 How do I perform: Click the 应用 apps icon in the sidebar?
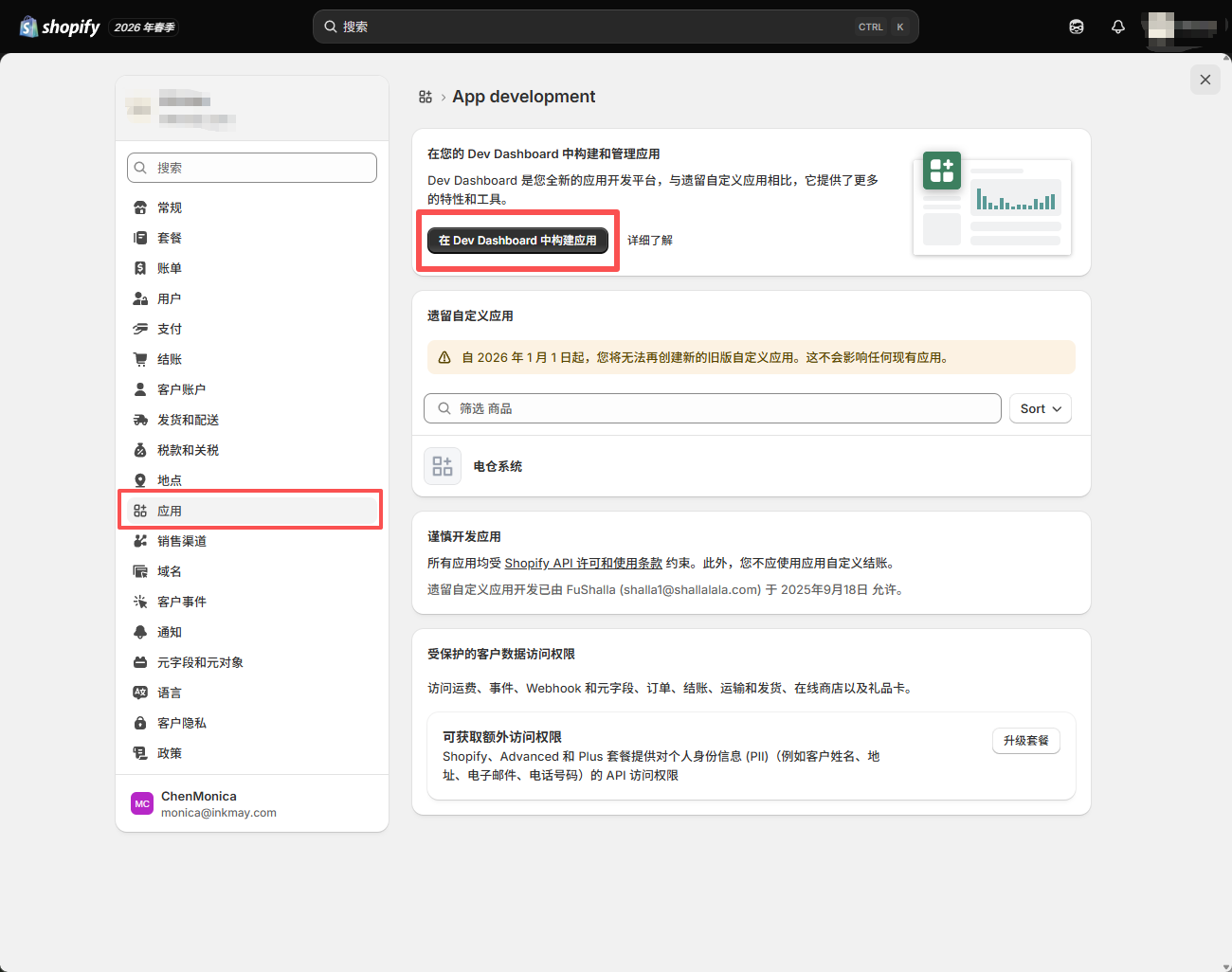click(x=140, y=511)
